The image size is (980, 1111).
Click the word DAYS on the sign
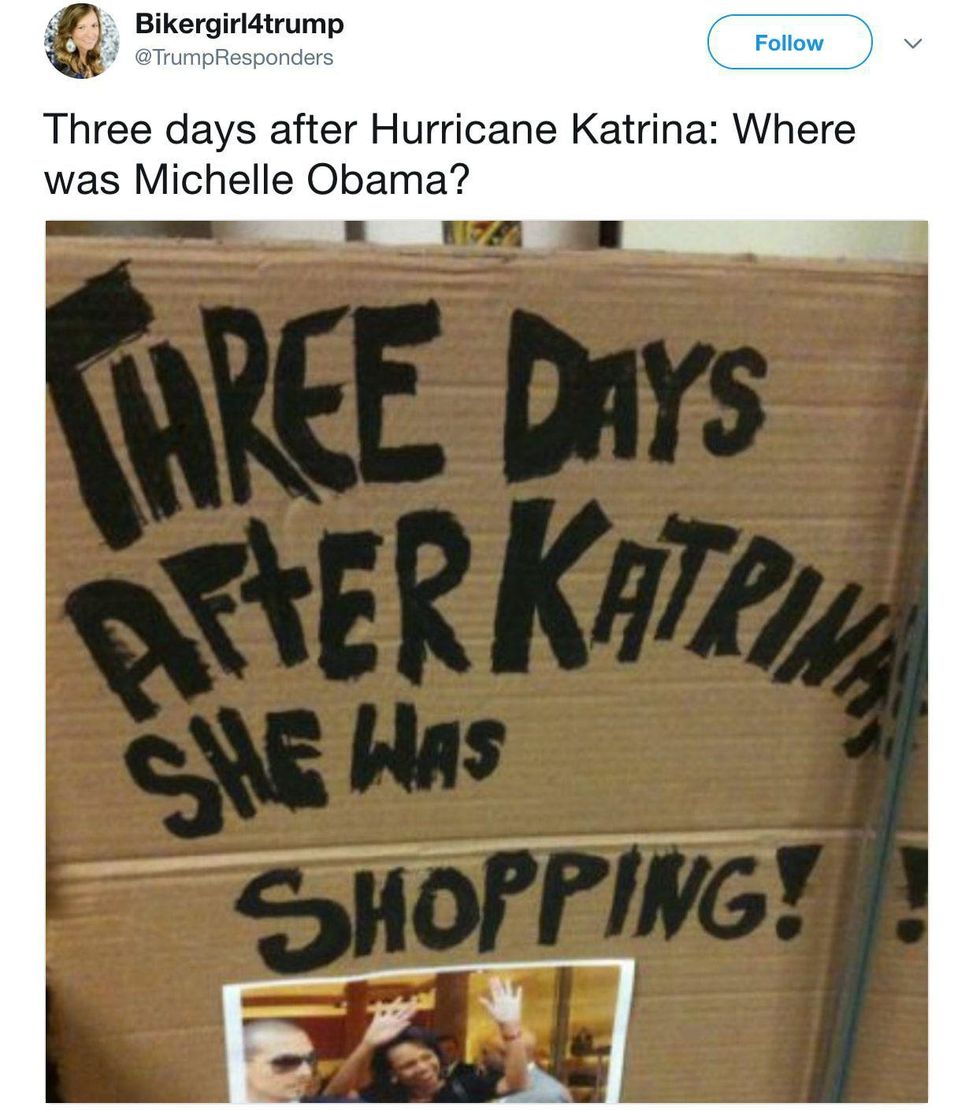click(634, 397)
